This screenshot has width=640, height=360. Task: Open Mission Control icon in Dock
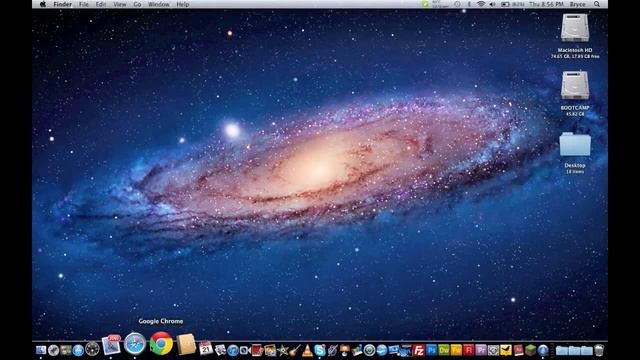coord(66,350)
